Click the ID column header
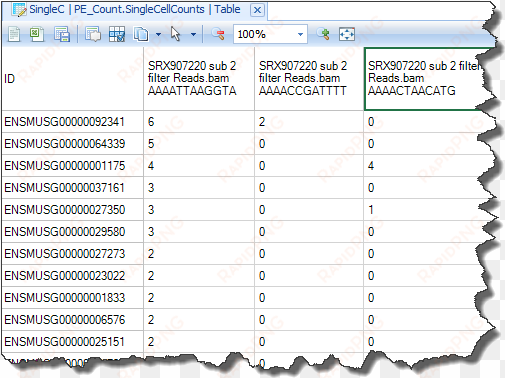 coord(73,79)
